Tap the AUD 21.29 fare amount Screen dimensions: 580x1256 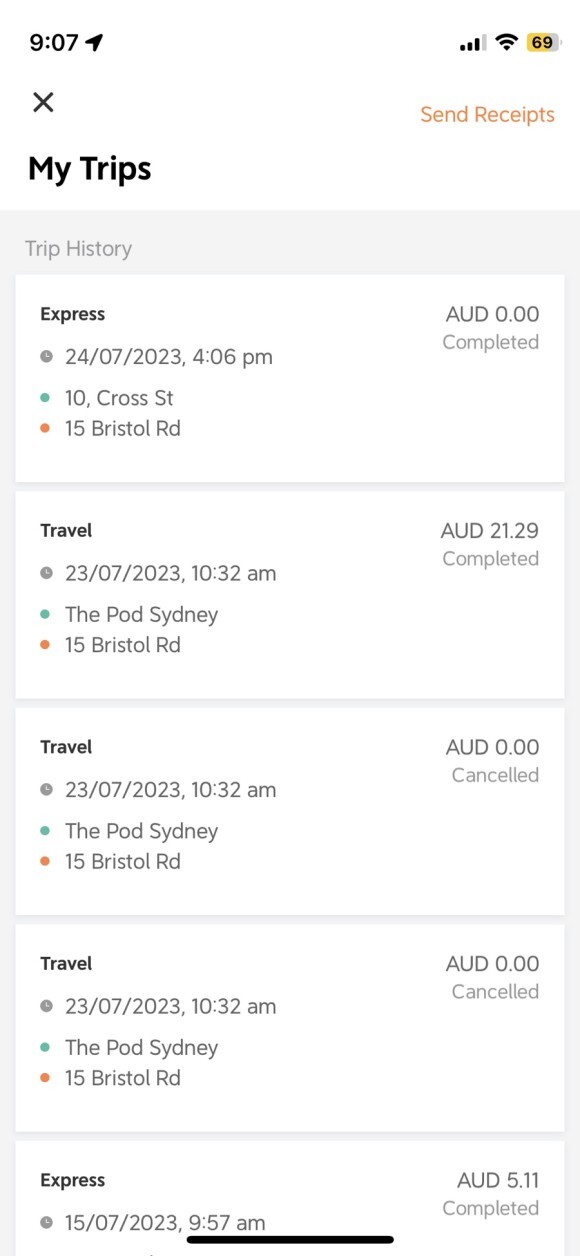[x=489, y=531]
